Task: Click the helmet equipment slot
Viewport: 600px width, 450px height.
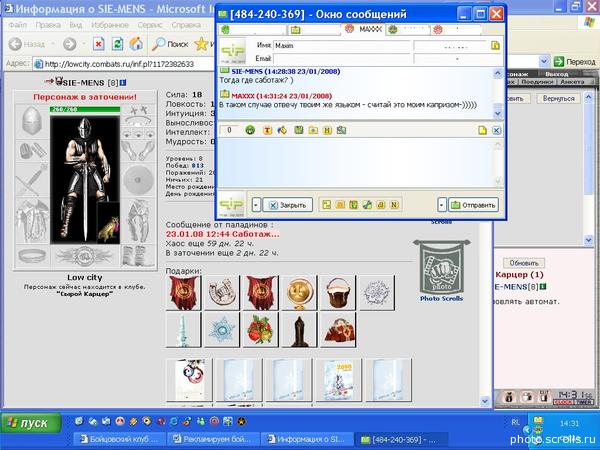Action: click(x=32, y=120)
